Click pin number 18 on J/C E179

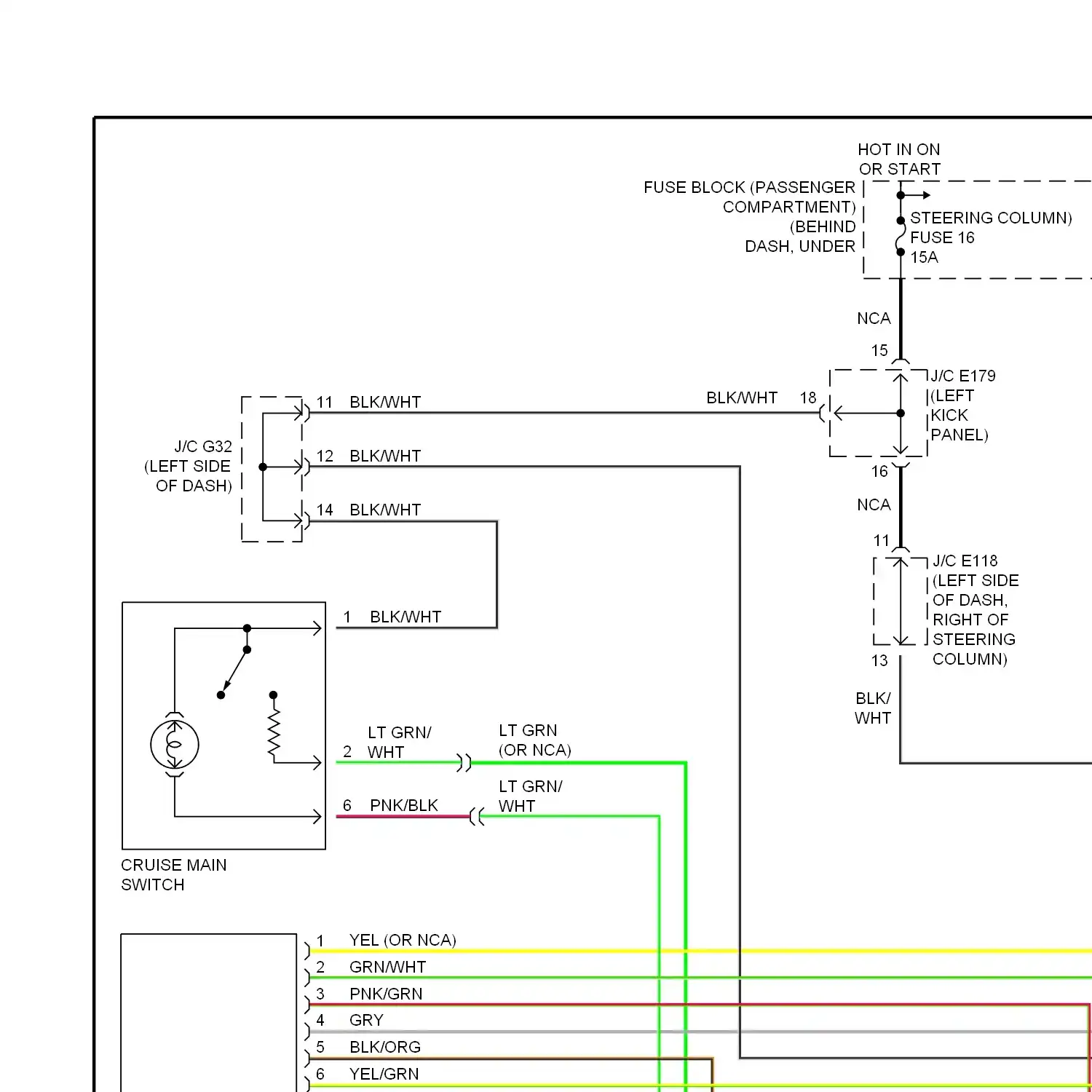pos(808,397)
